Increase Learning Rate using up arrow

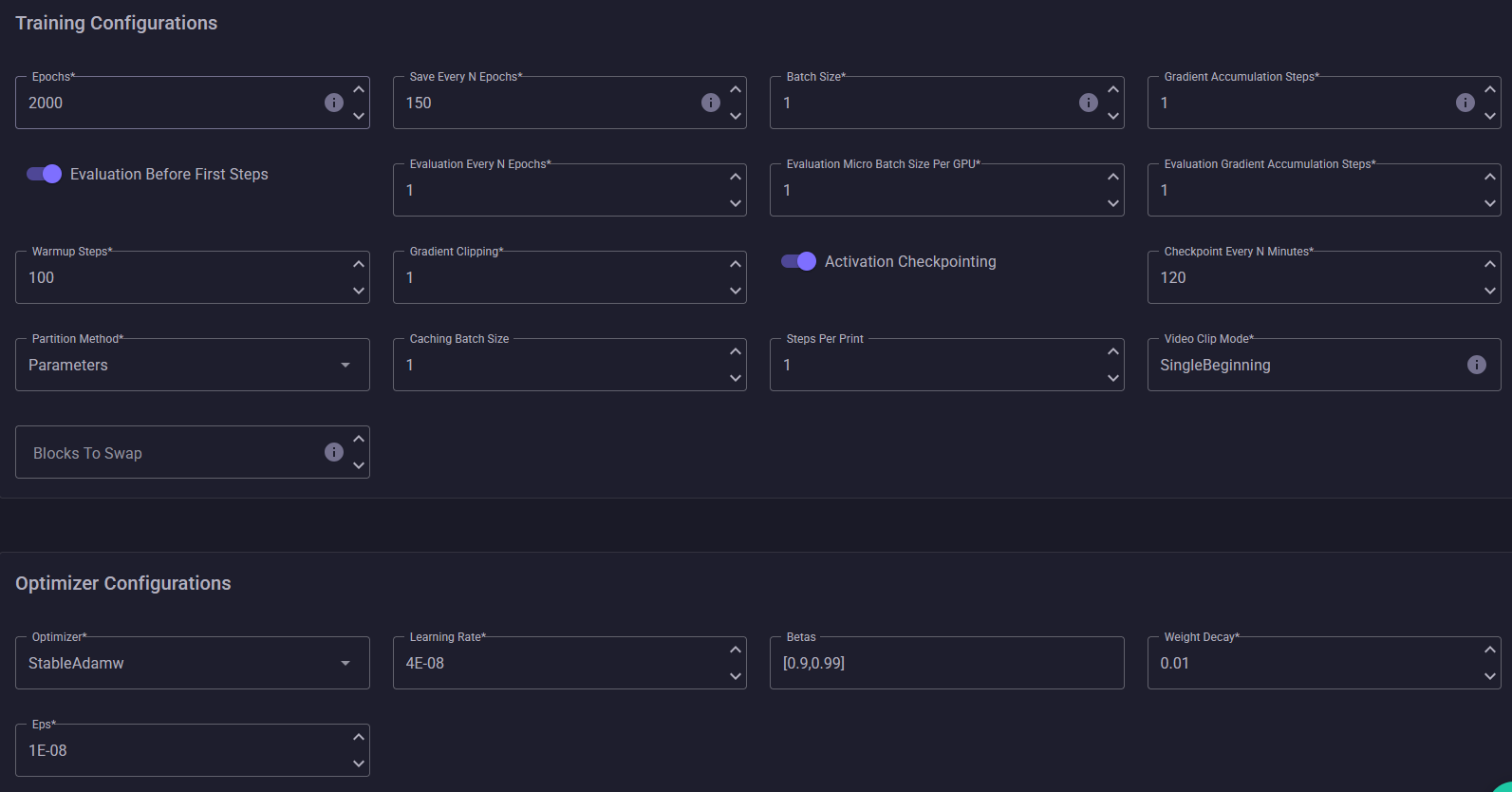click(736, 650)
